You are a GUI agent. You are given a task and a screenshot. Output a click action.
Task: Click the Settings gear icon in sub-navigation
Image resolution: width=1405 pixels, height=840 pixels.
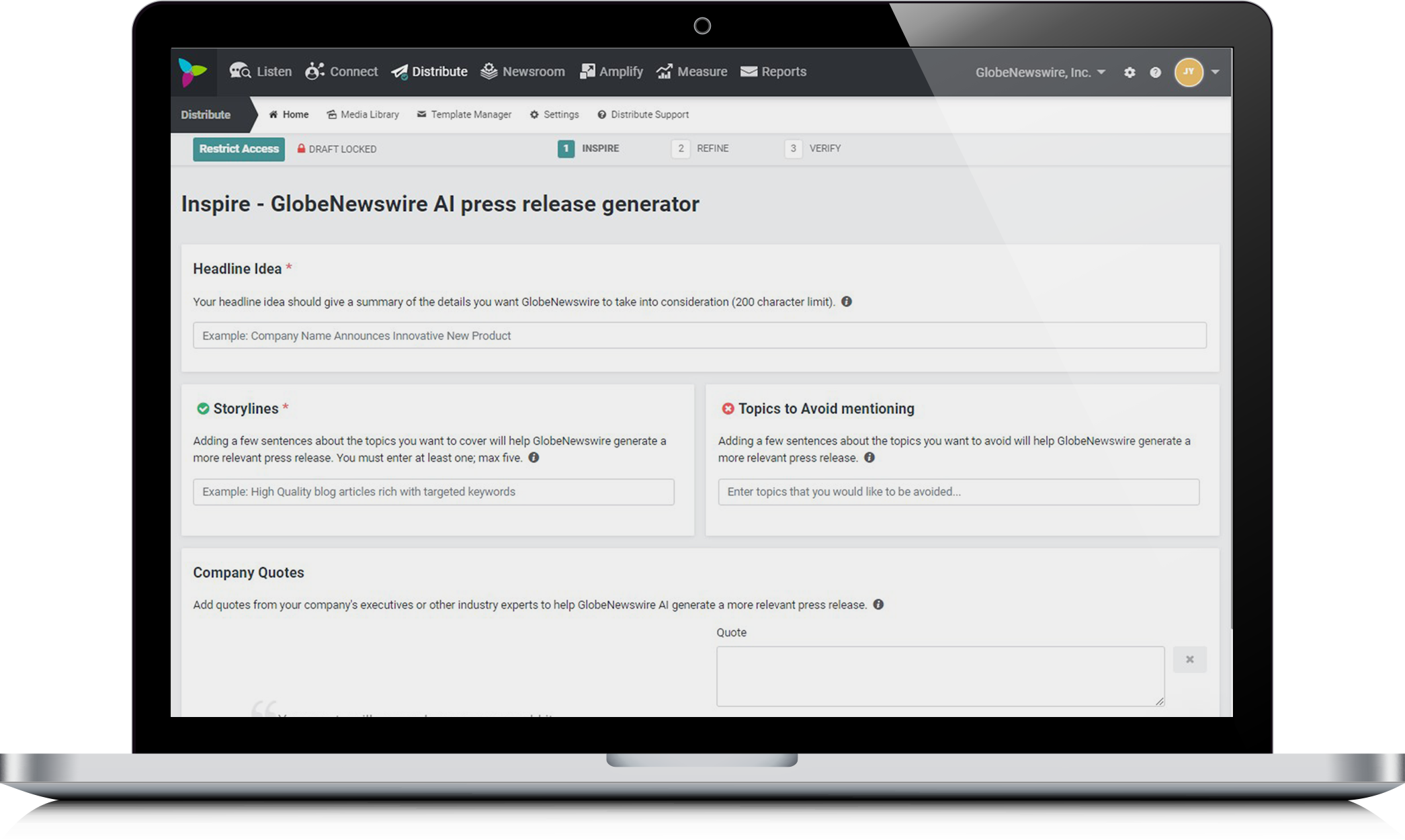point(534,114)
